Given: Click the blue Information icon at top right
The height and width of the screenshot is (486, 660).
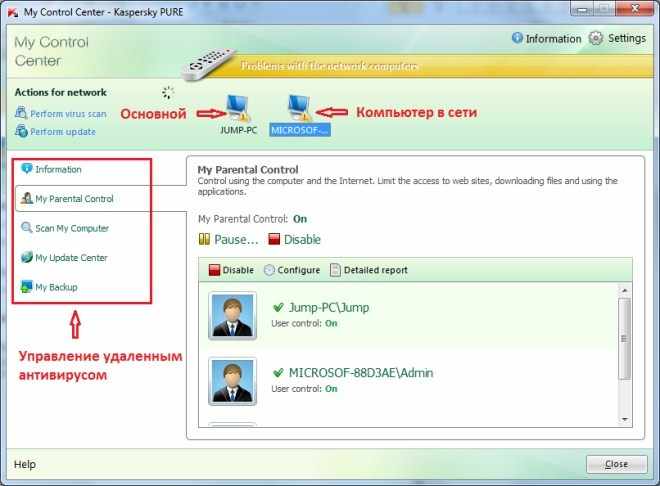Looking at the screenshot, I should 517,38.
